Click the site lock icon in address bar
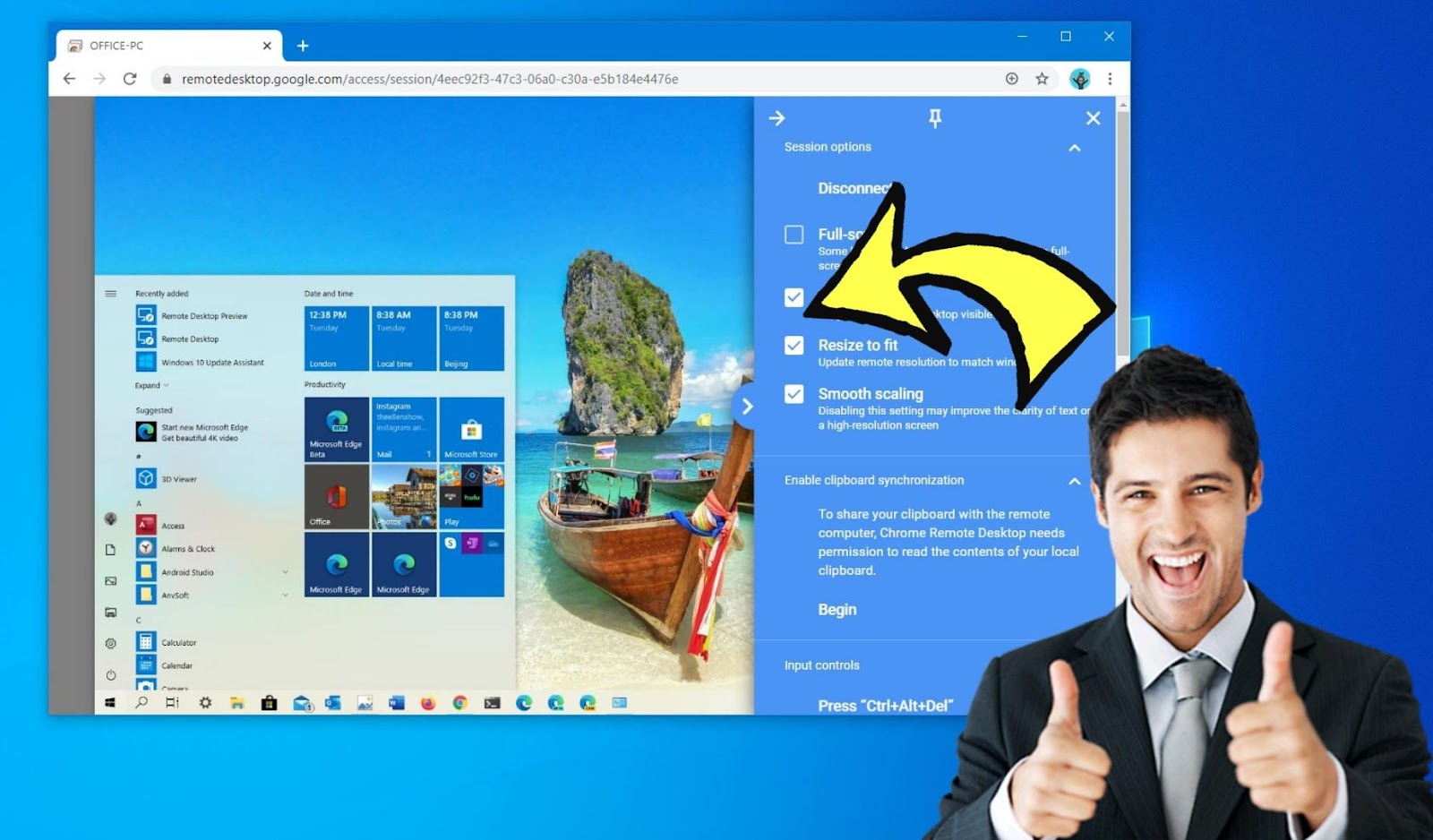The image size is (1433, 840). (167, 79)
